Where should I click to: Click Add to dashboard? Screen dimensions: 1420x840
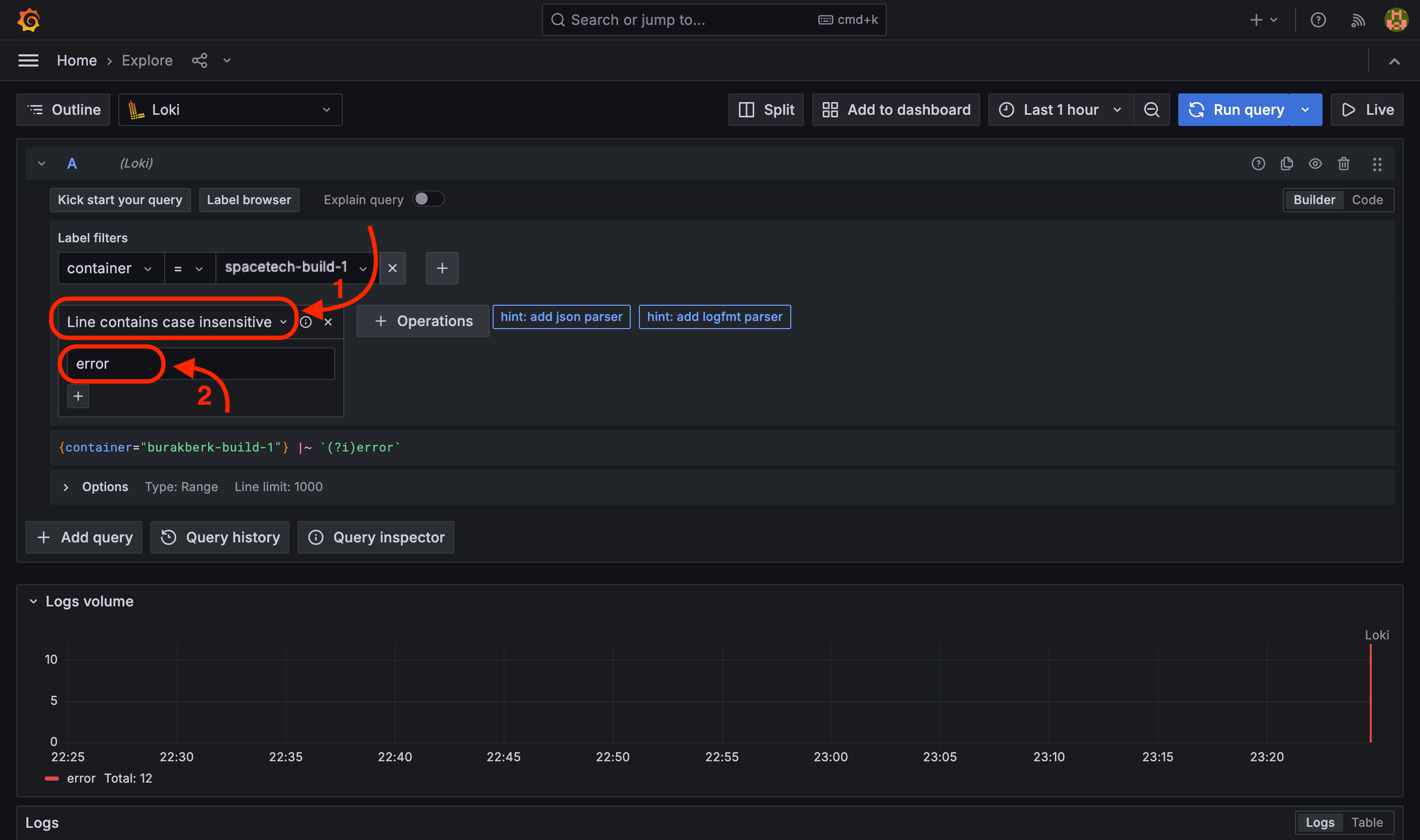(896, 109)
